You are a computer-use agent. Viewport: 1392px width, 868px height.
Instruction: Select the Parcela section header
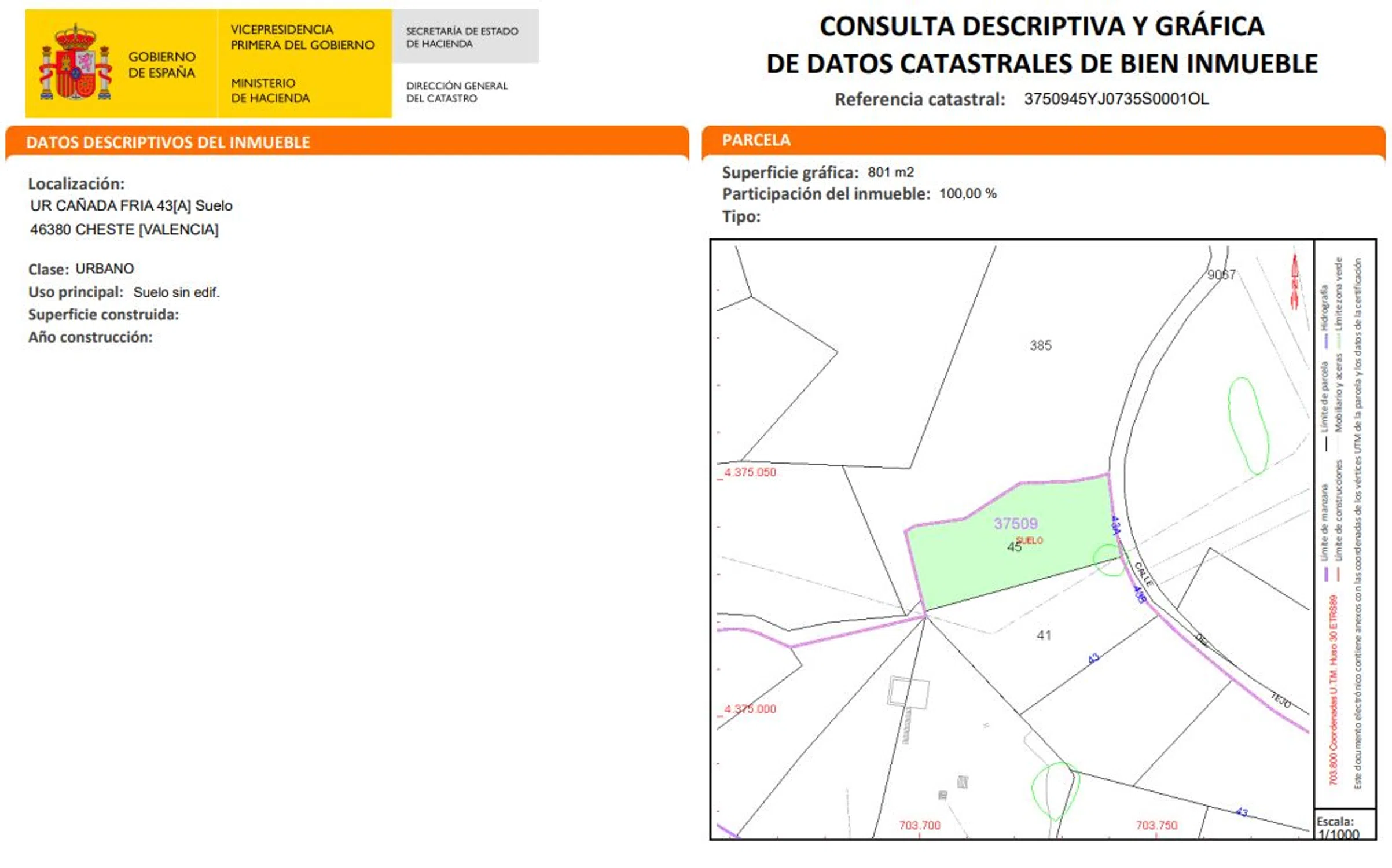tap(756, 140)
